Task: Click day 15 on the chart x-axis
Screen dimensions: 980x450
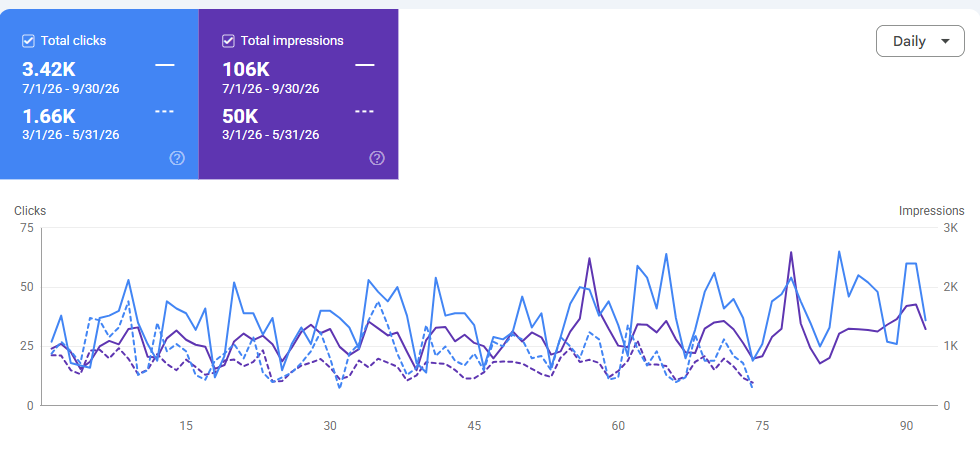Action: click(186, 426)
